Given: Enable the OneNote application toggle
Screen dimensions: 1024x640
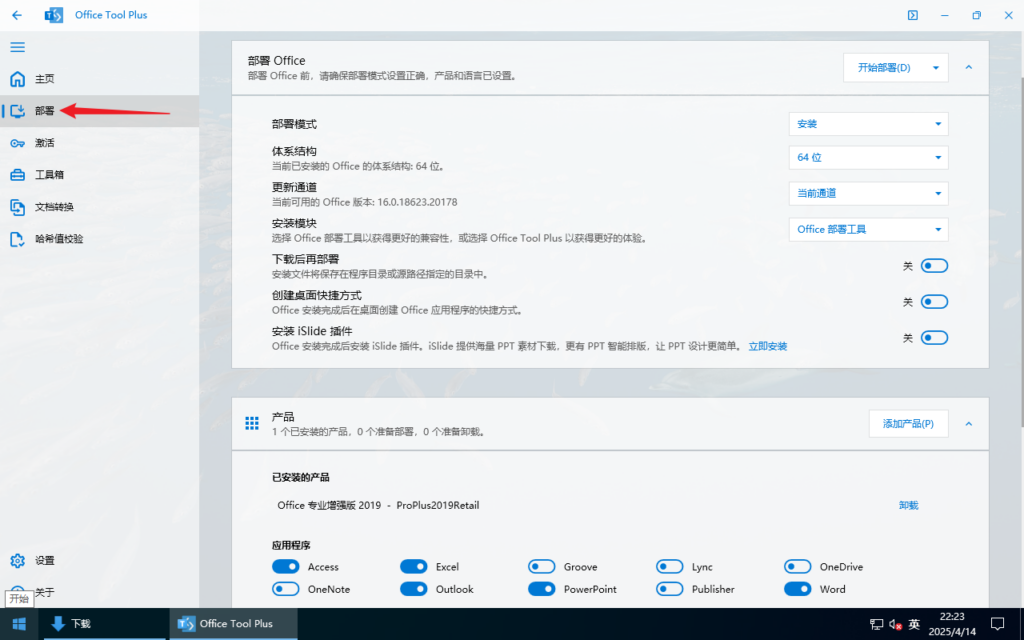Looking at the screenshot, I should [285, 589].
